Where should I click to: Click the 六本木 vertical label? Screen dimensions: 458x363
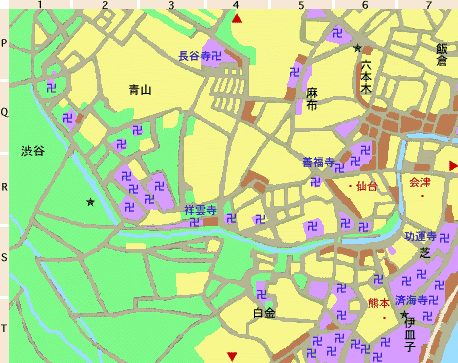tap(366, 77)
